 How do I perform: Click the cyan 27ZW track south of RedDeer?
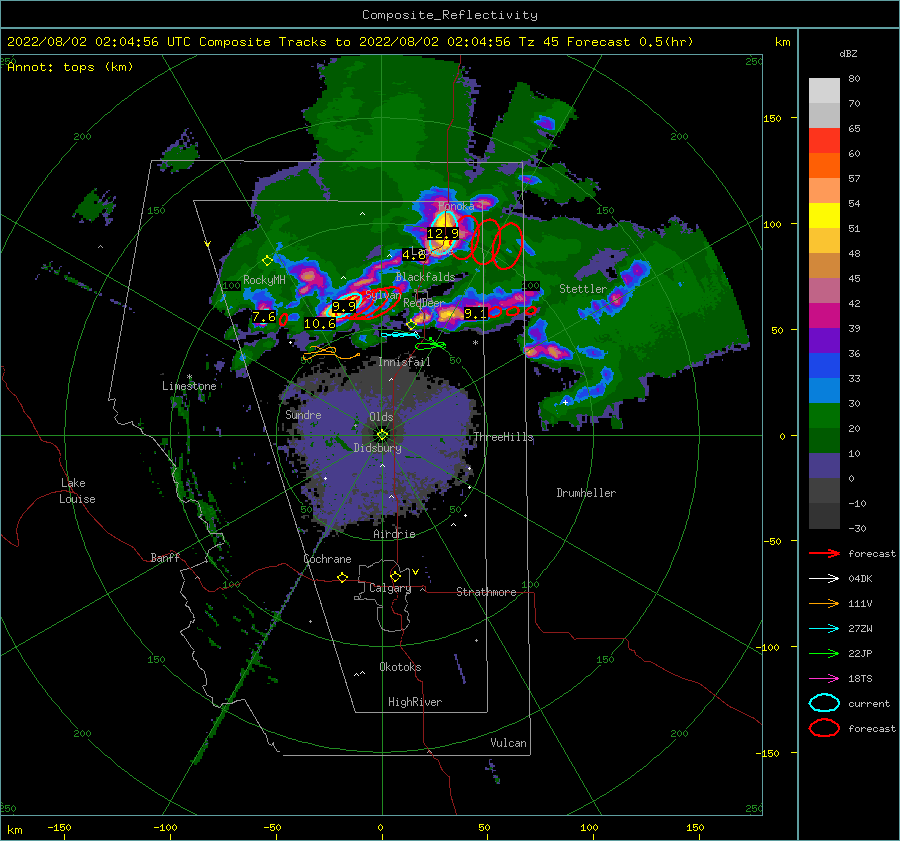[x=400, y=334]
